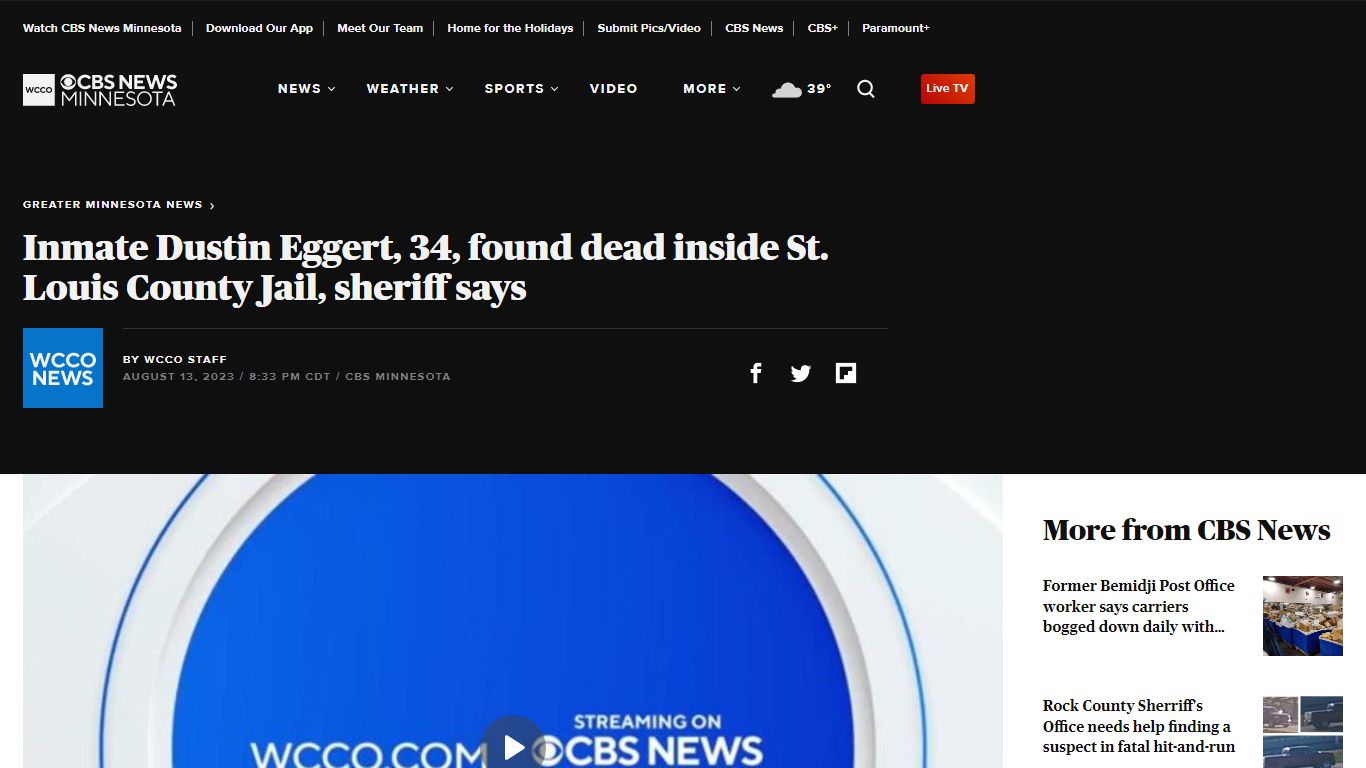The width and height of the screenshot is (1366, 768).
Task: Click Rock County hit-and-run story thumbnail
Action: pyautogui.click(x=1303, y=732)
